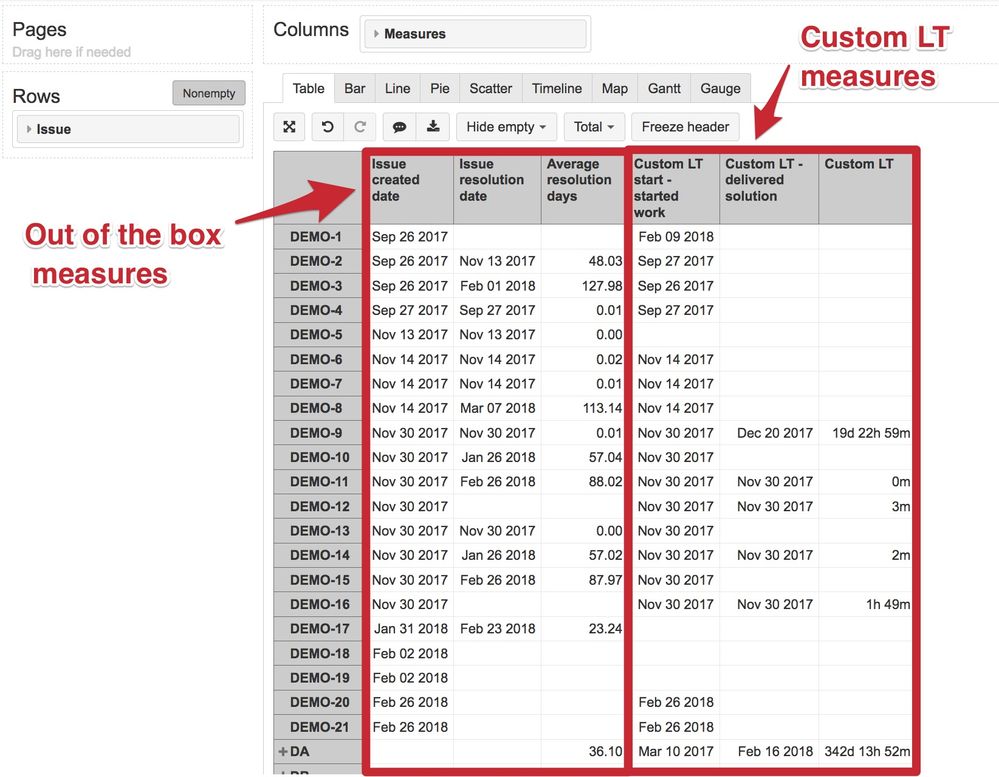Select the DEMO-5 row header
Screen dimensions: 999x777
[317, 334]
